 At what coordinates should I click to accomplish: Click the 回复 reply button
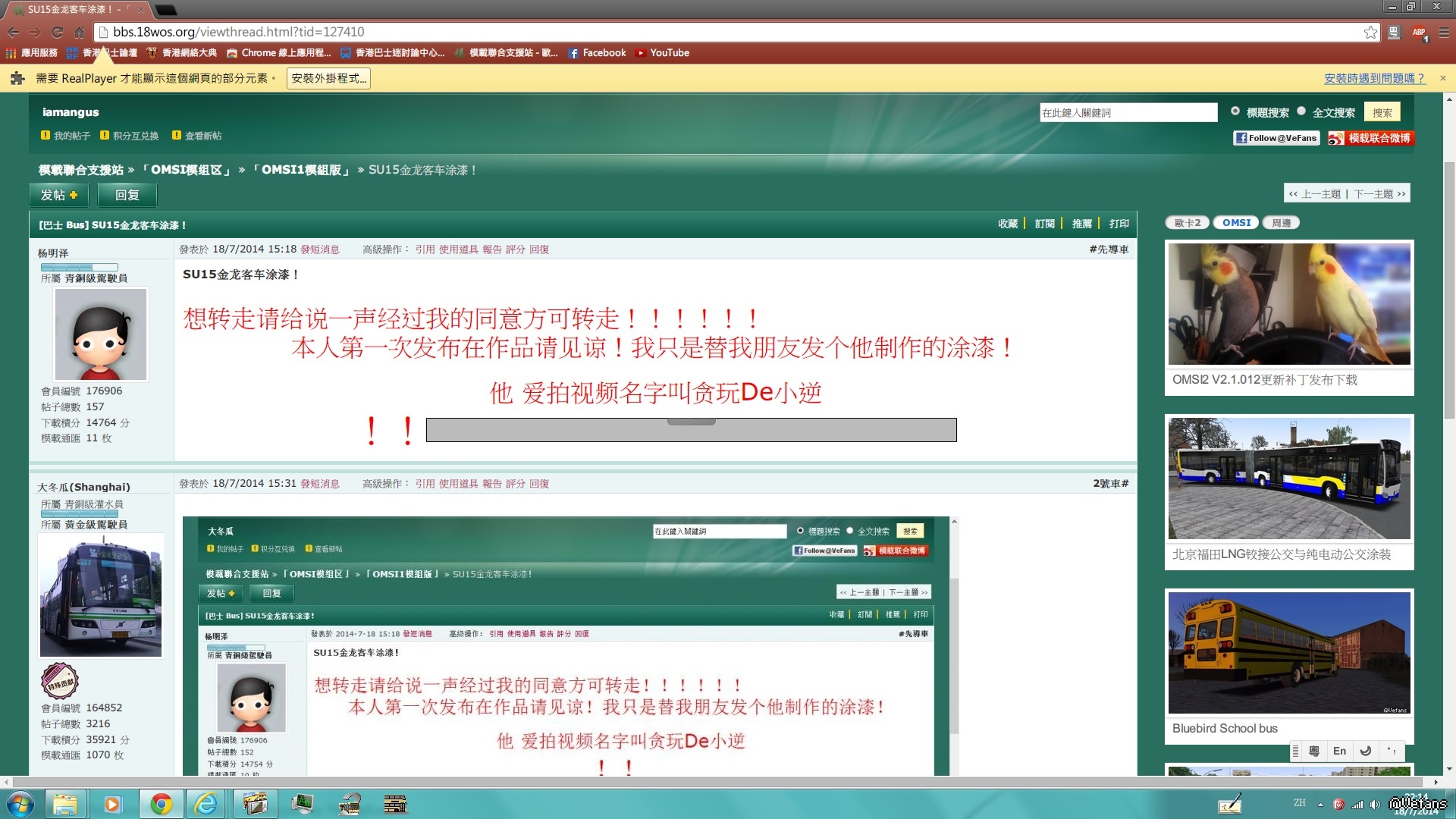pos(127,195)
